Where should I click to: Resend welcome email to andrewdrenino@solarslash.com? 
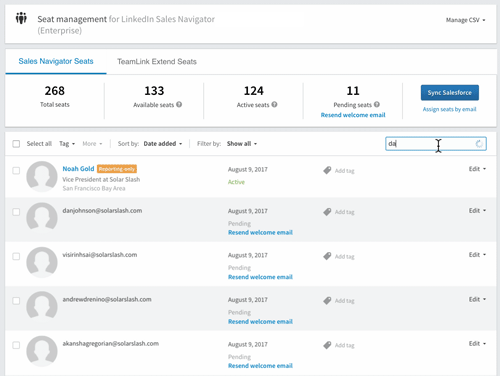coord(260,322)
